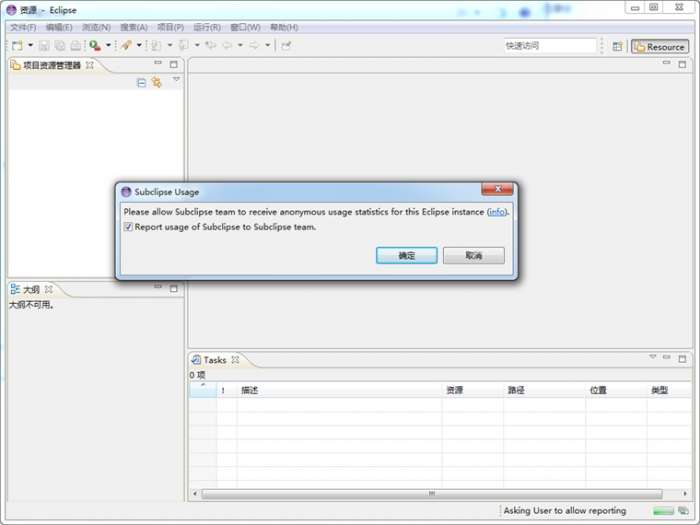This screenshot has width=700, height=525.
Task: Open the 搜索(A) menu
Action: pyautogui.click(x=134, y=28)
